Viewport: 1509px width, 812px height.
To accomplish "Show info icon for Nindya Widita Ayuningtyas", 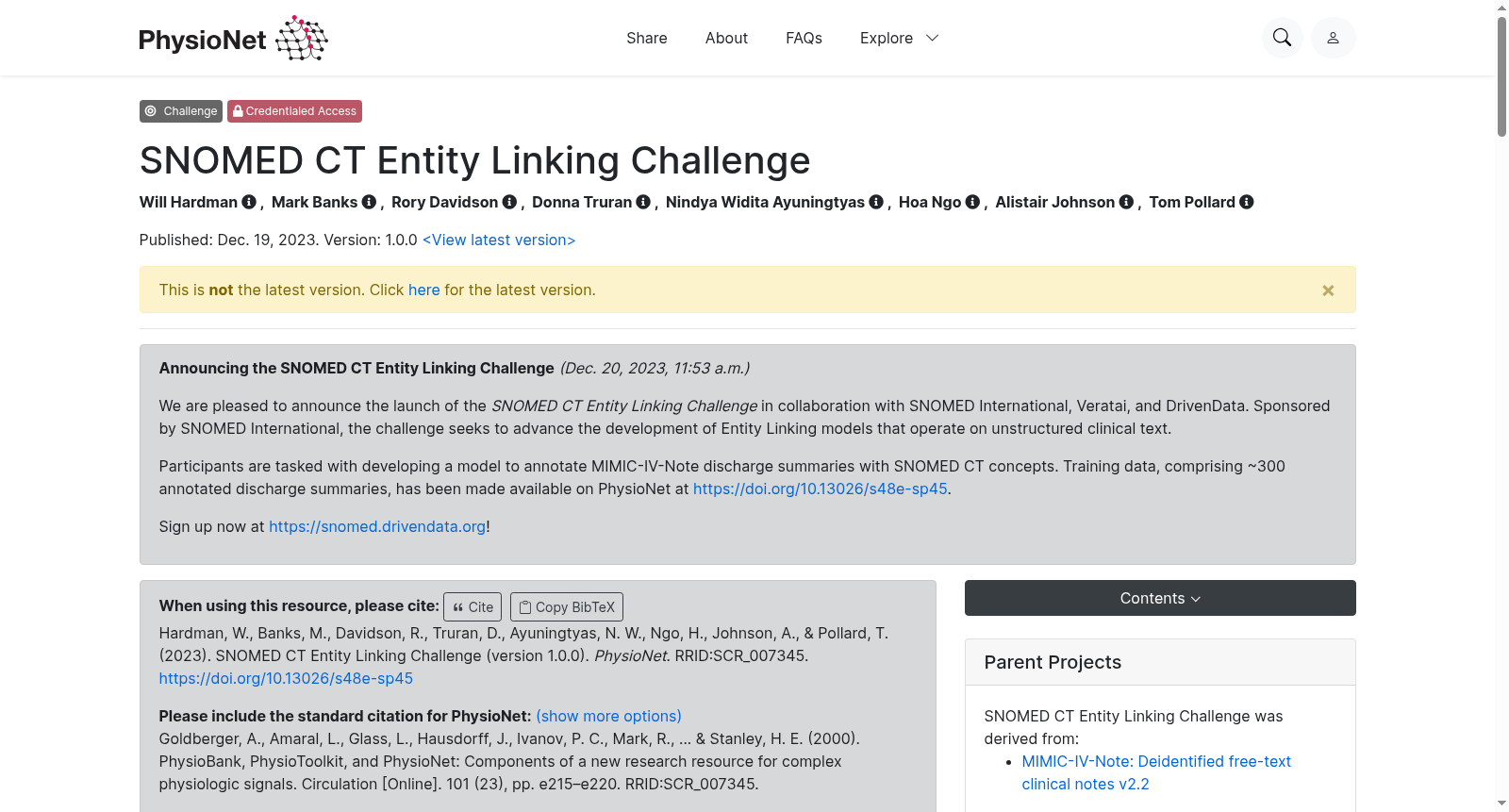I will coord(876,202).
